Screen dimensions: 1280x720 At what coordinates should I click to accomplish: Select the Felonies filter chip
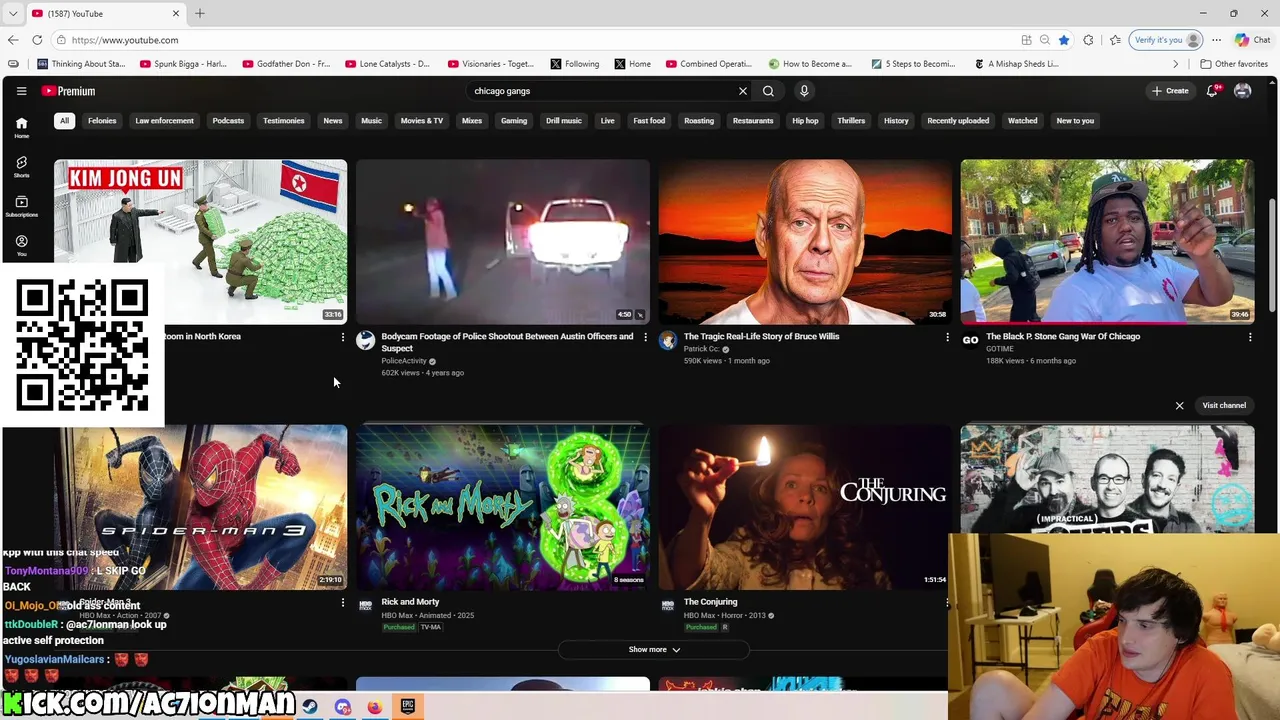point(102,121)
